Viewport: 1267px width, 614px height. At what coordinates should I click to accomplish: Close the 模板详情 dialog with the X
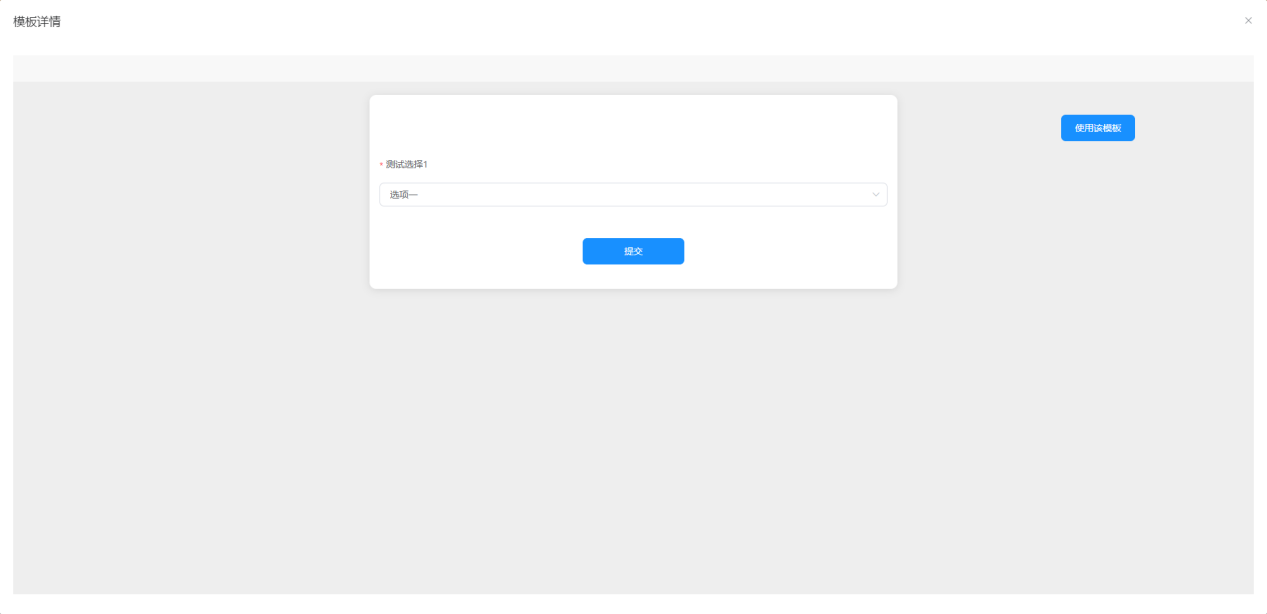pos(1248,20)
